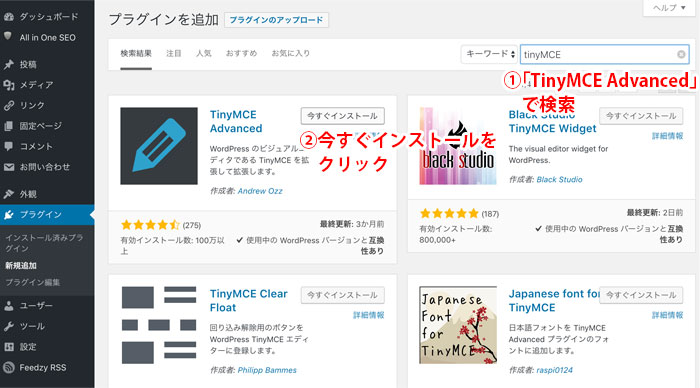Switch to the 注目 tab

(174, 54)
